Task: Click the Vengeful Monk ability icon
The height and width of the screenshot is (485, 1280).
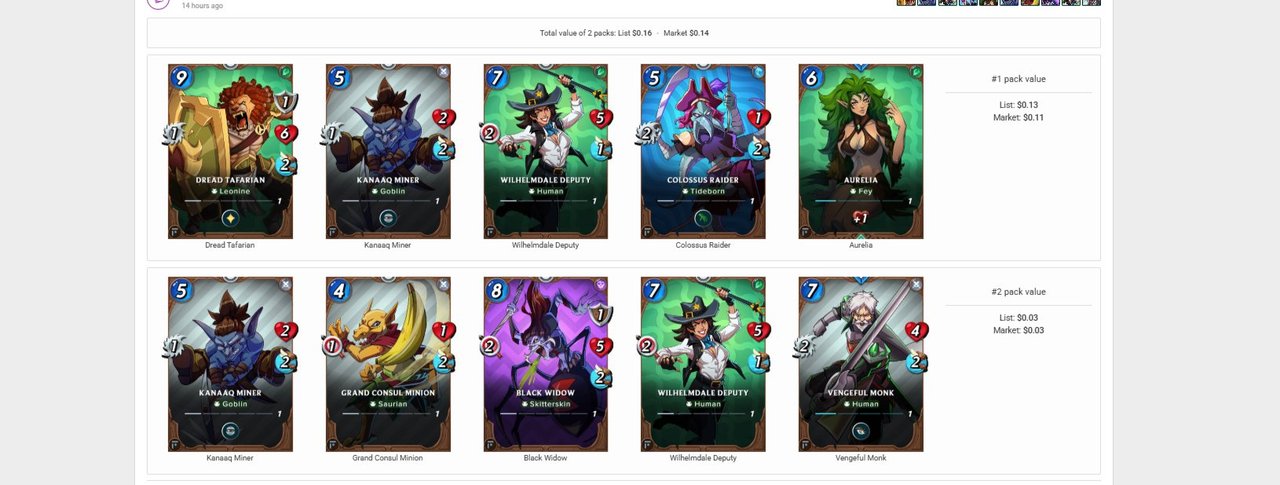Action: pos(860,431)
